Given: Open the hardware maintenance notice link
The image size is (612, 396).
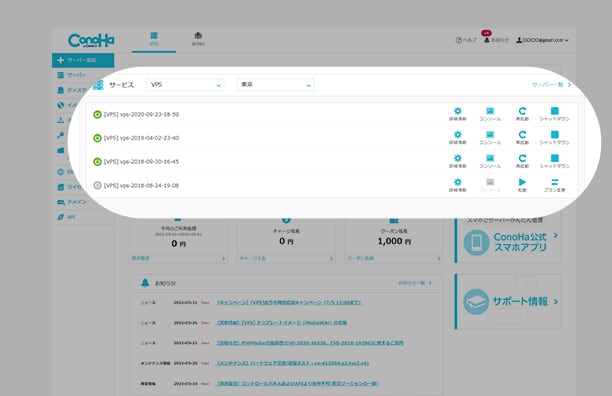Looking at the screenshot, I should pyautogui.click(x=293, y=363).
